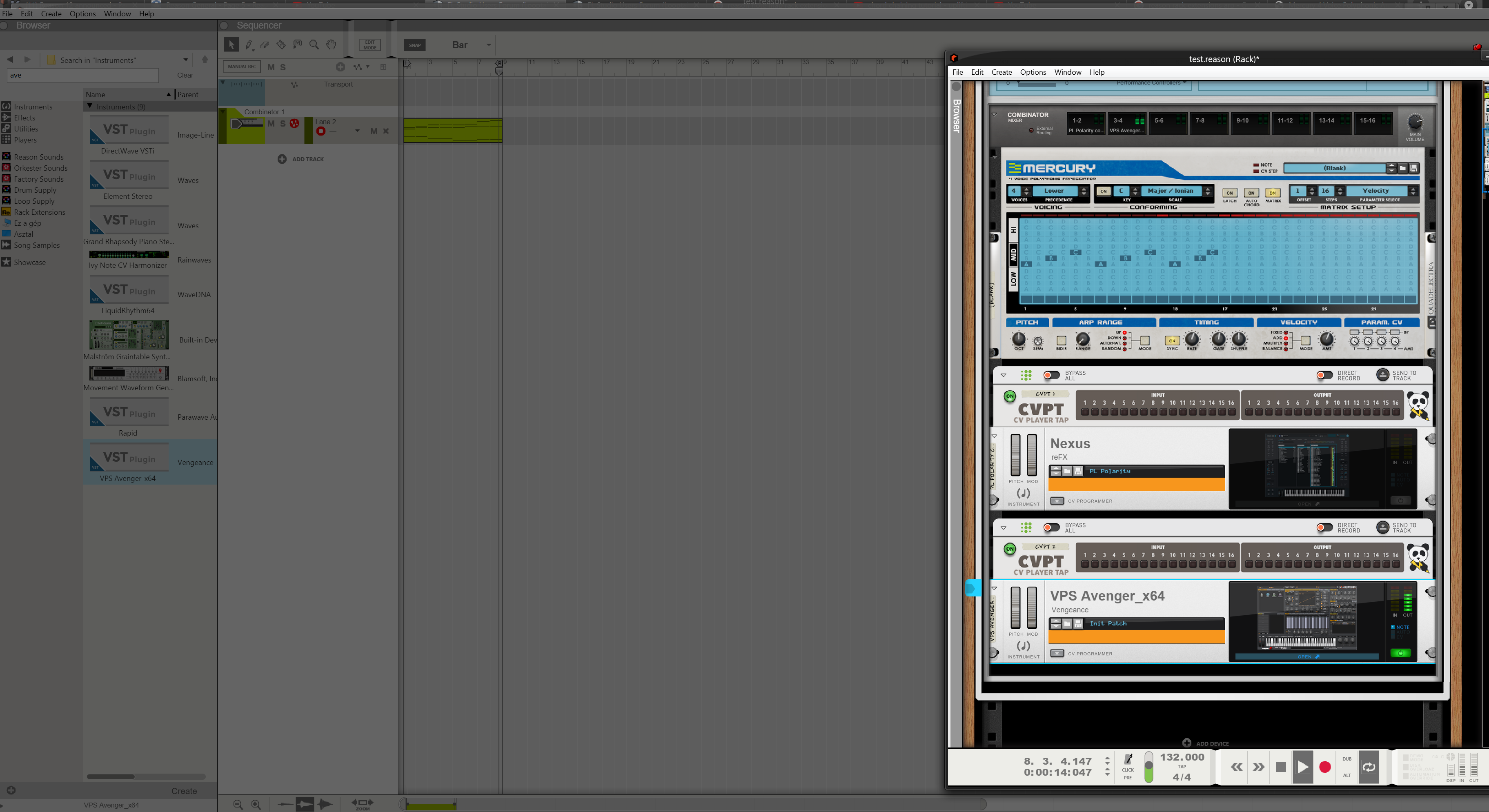
Task: Clear the browser search with Clear
Action: pyautogui.click(x=185, y=75)
